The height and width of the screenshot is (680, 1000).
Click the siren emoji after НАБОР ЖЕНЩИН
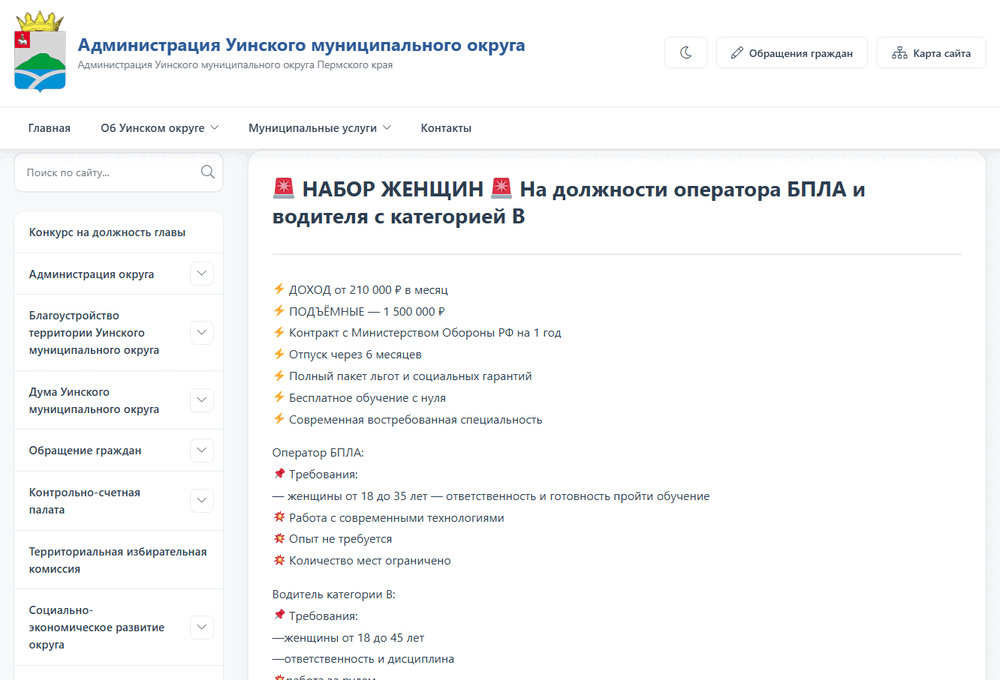502,189
